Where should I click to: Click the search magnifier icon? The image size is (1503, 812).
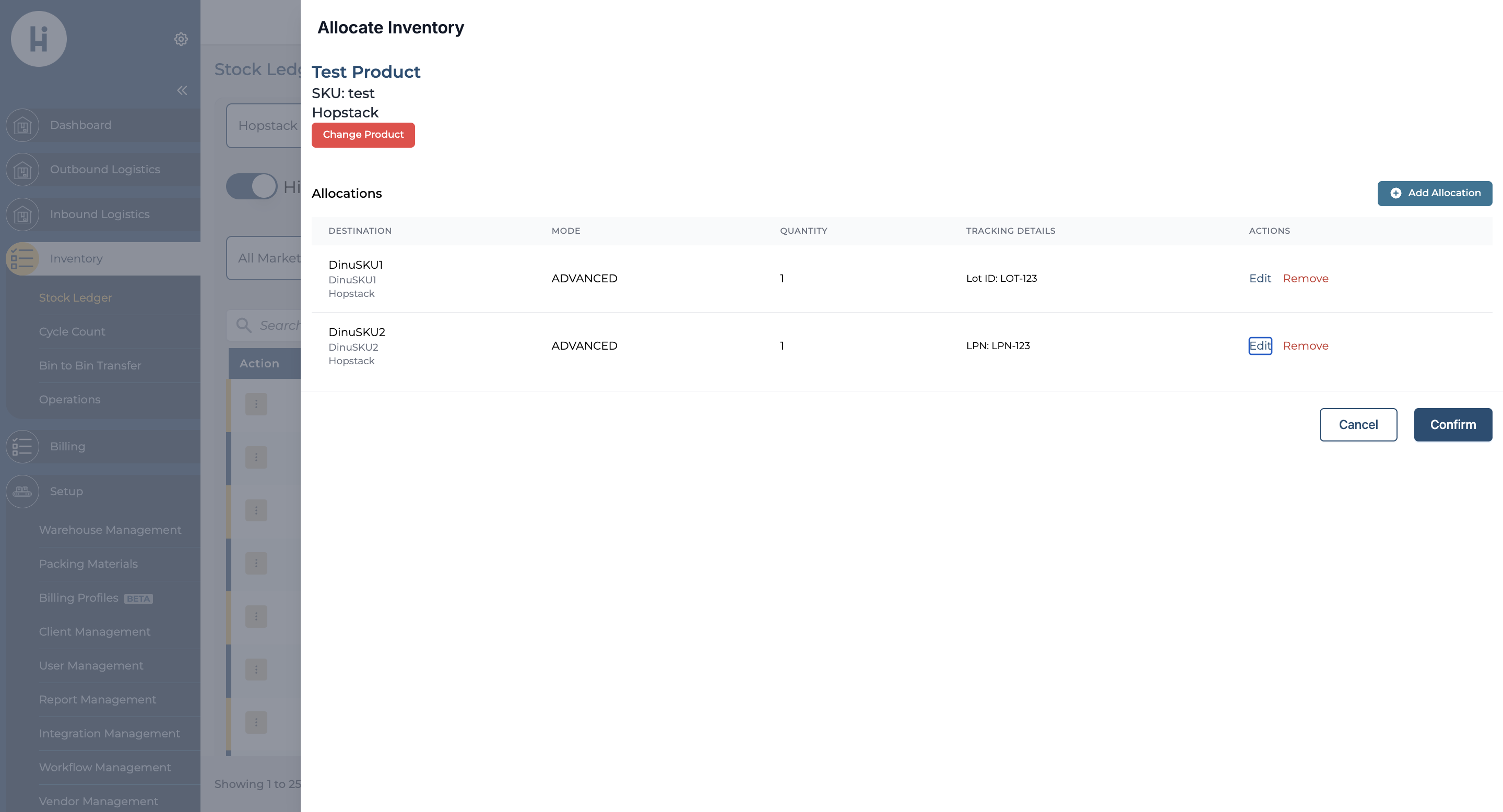(x=244, y=326)
